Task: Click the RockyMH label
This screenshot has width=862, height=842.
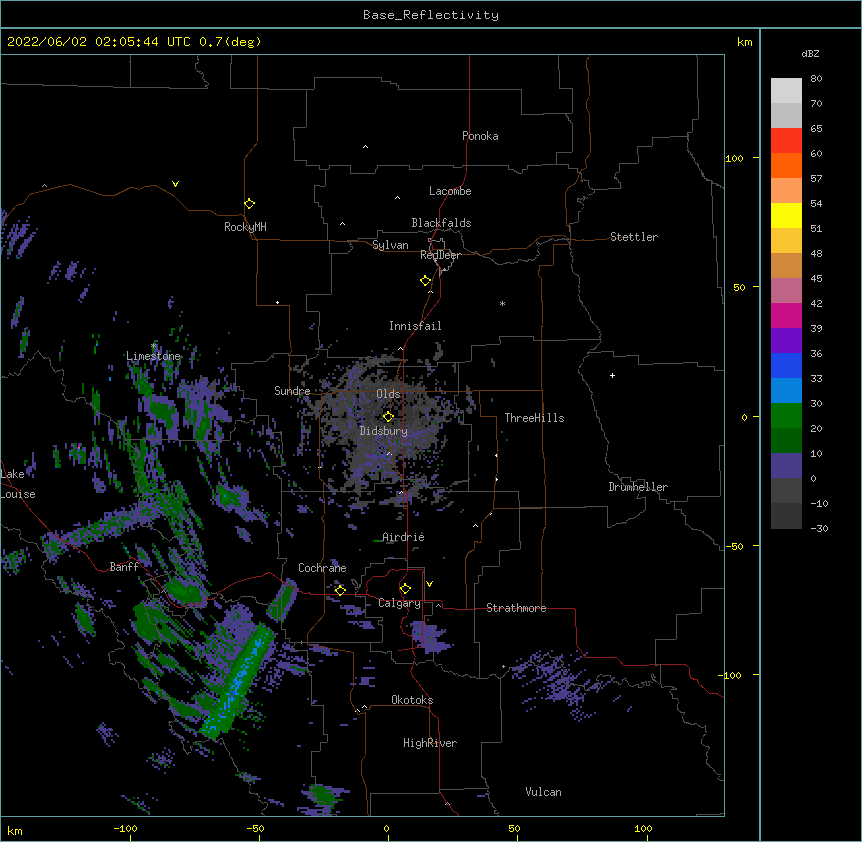Action: tap(245, 227)
